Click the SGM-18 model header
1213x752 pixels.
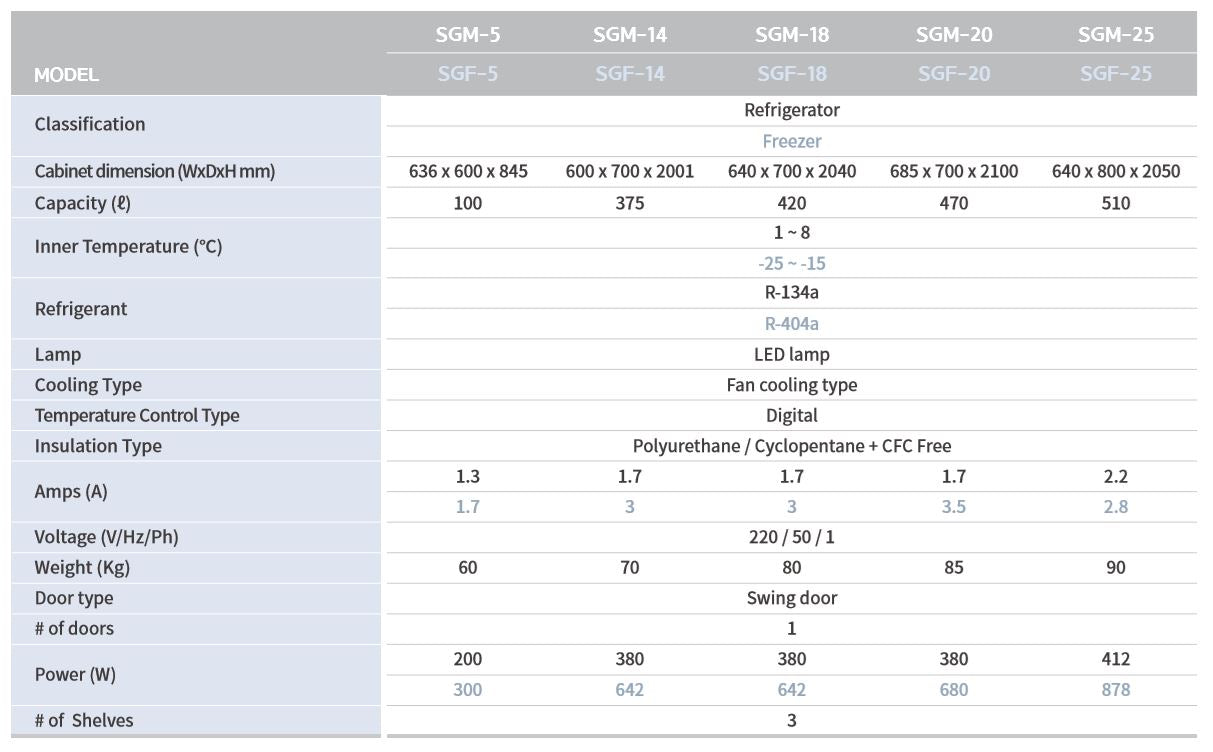[x=792, y=35]
